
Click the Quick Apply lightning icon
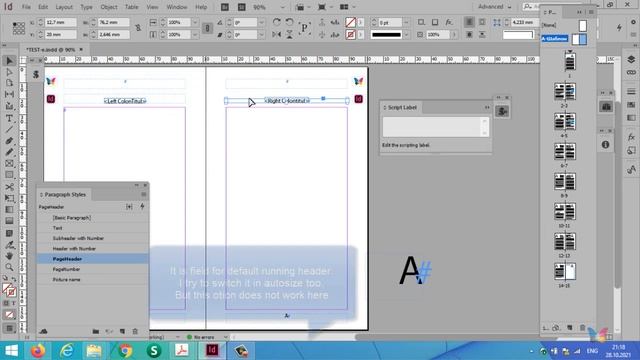point(619,28)
